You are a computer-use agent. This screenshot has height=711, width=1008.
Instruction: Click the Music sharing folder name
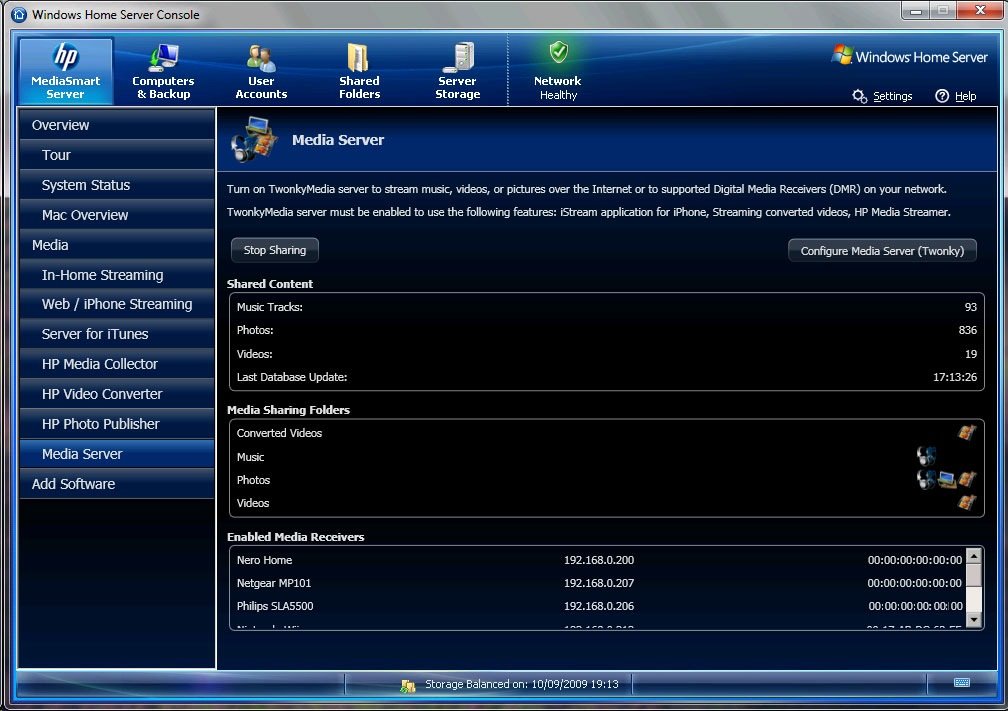point(250,457)
